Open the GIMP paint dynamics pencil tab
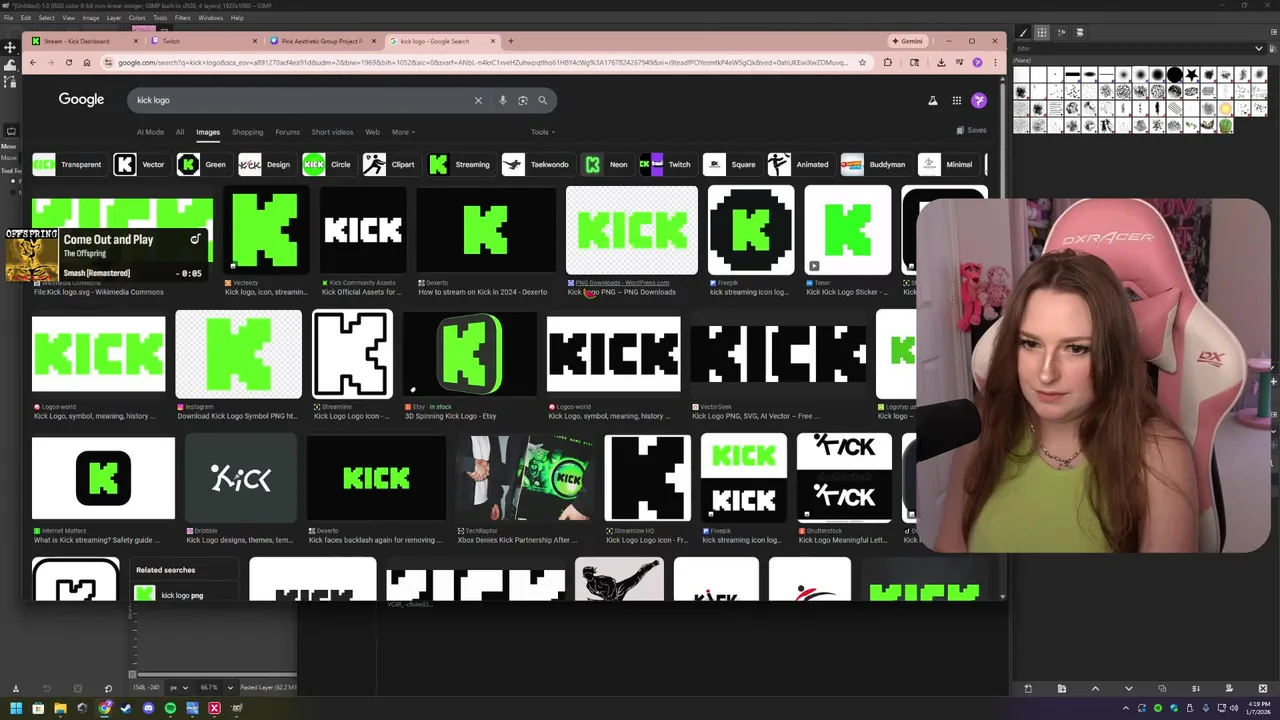Screen dimensions: 1280x720 (x=1022, y=32)
